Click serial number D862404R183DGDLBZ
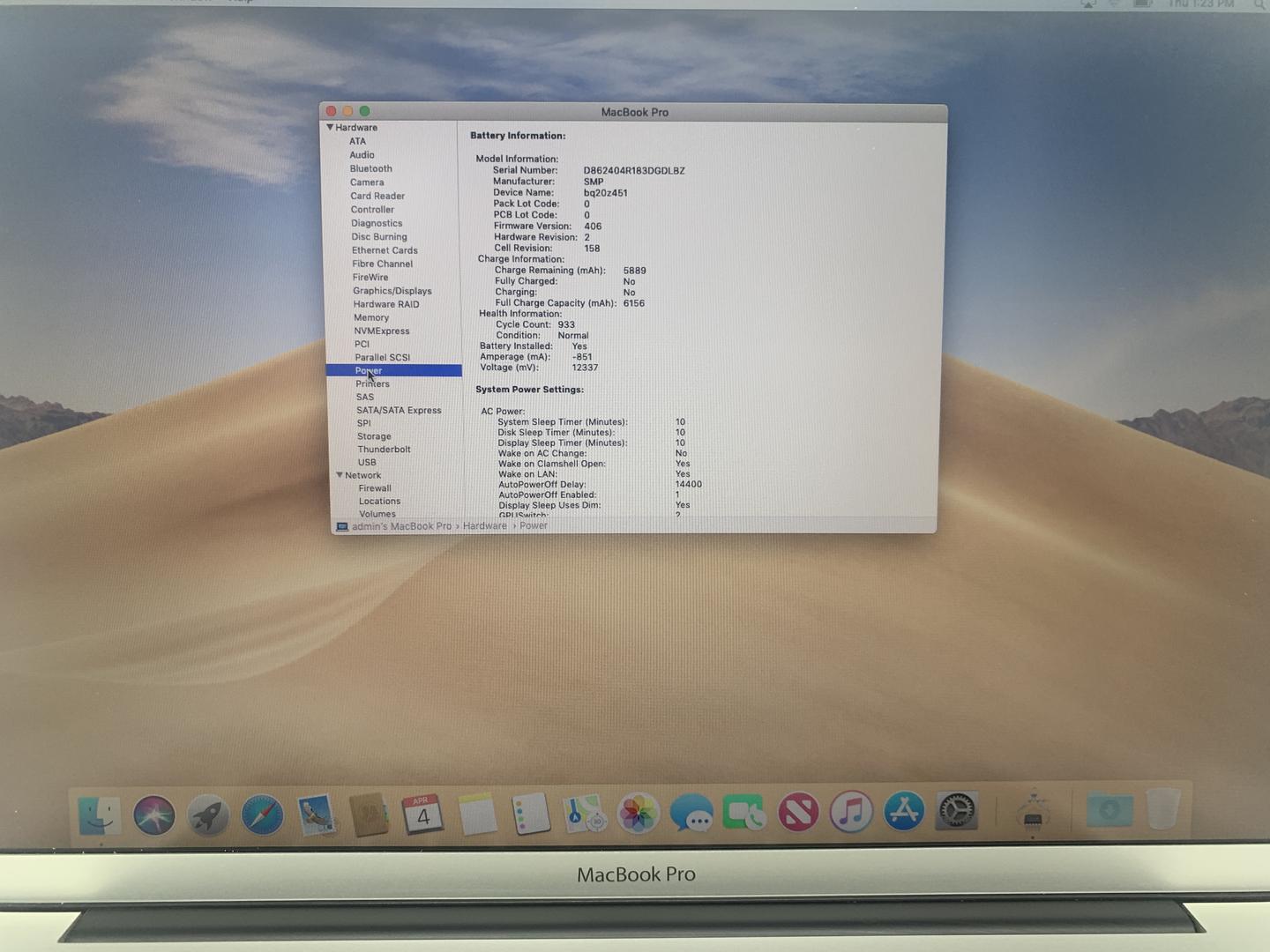This screenshot has width=1270, height=952. (634, 171)
